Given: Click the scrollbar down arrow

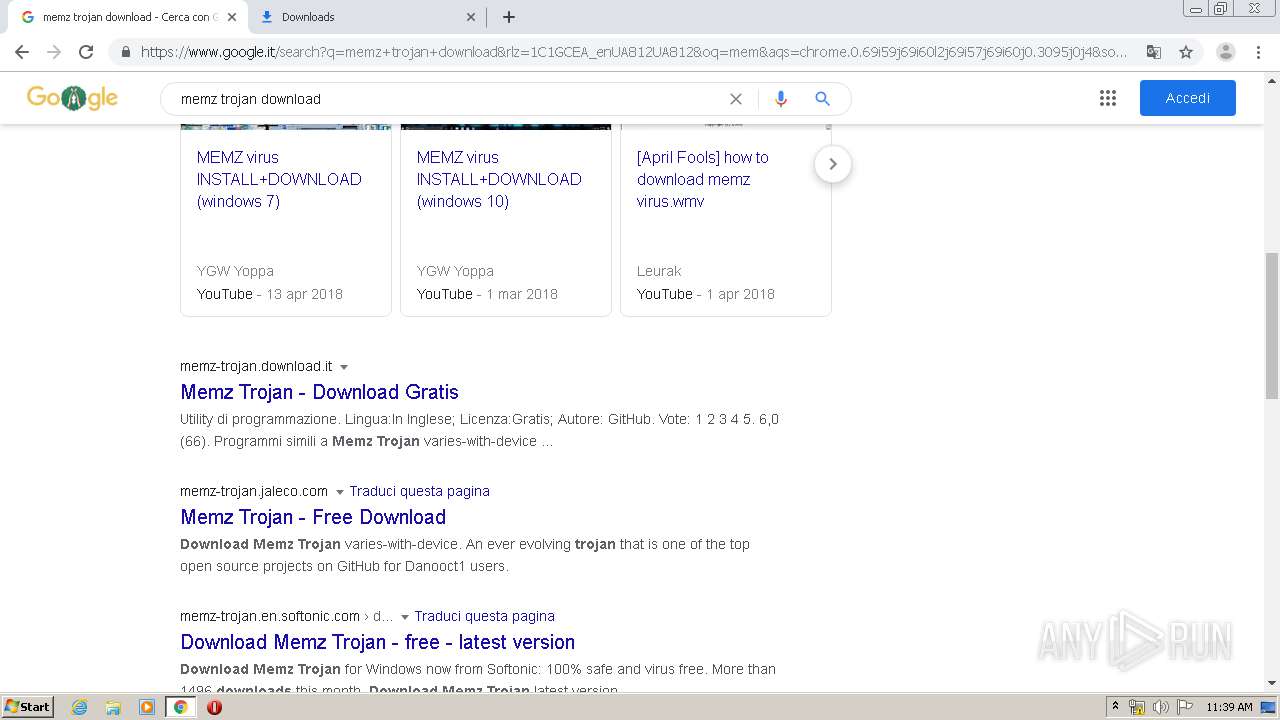Looking at the screenshot, I should tap(1271, 683).
